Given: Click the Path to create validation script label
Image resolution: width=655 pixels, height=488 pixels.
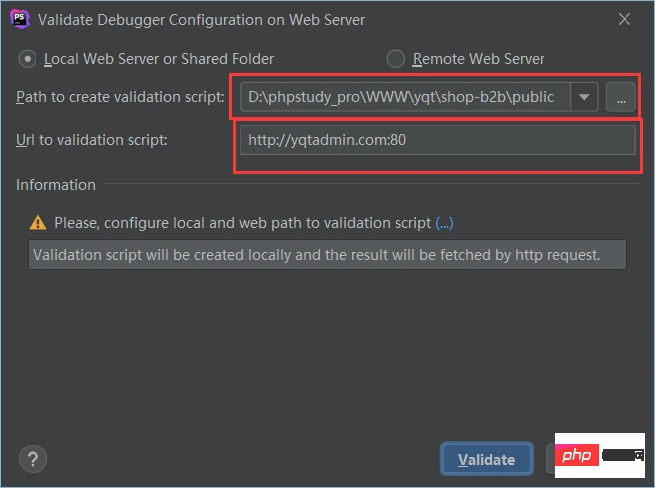Looking at the screenshot, I should point(120,97).
